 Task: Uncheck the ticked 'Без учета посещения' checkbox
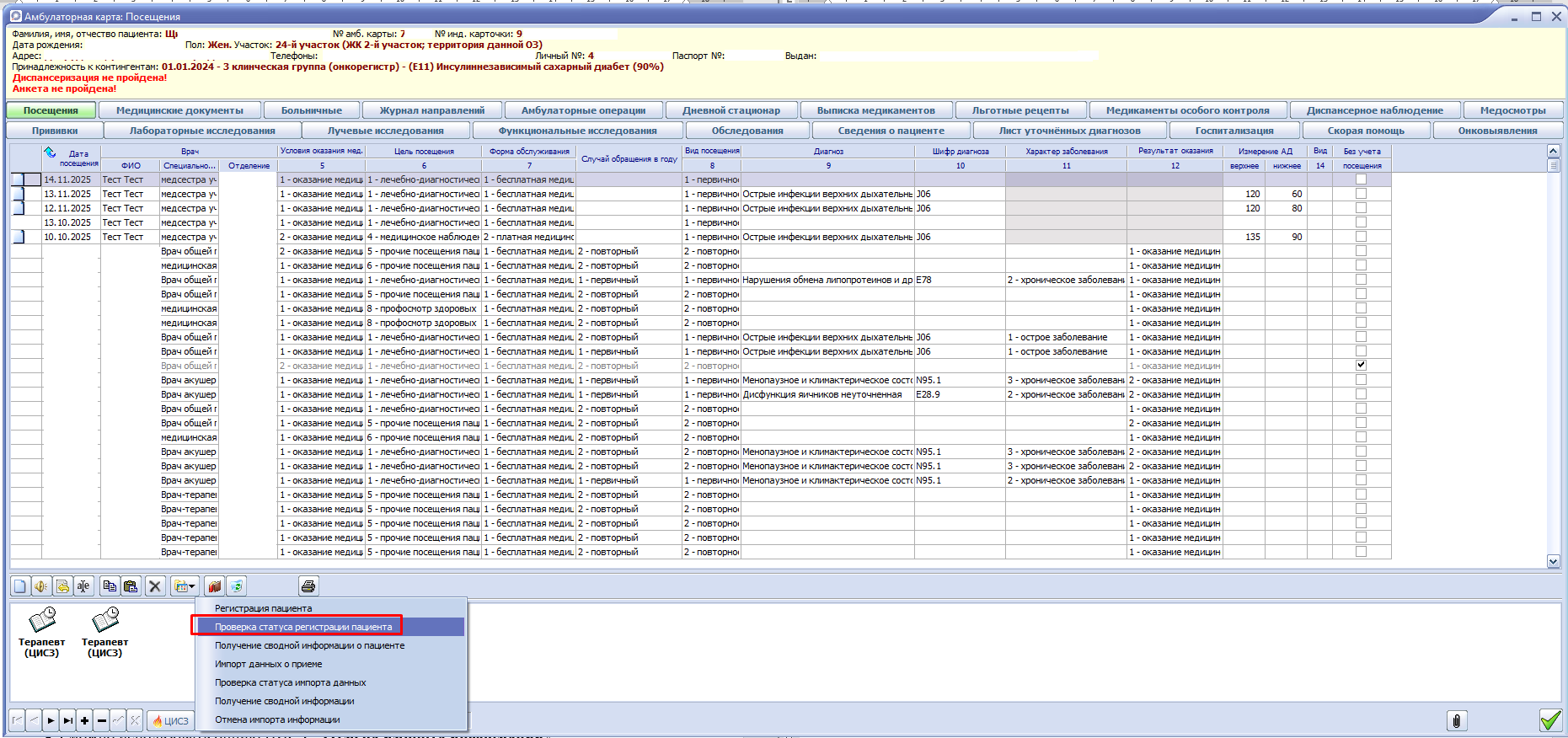1361,366
